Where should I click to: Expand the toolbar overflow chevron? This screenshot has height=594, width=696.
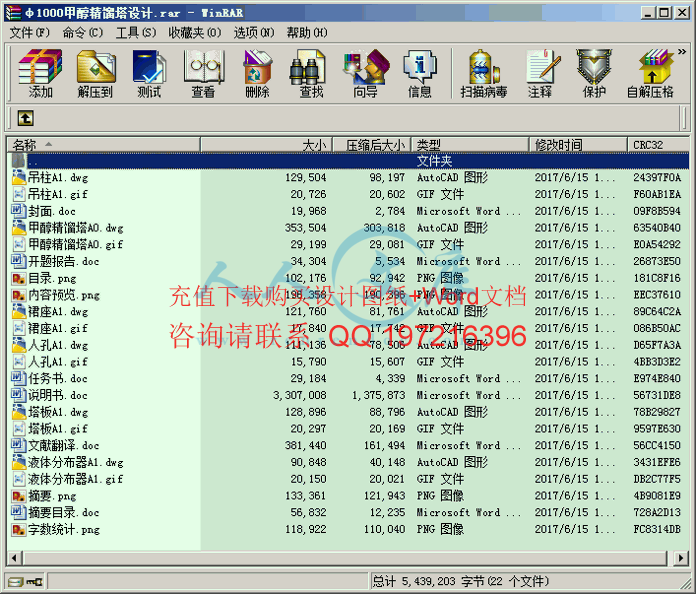682,52
